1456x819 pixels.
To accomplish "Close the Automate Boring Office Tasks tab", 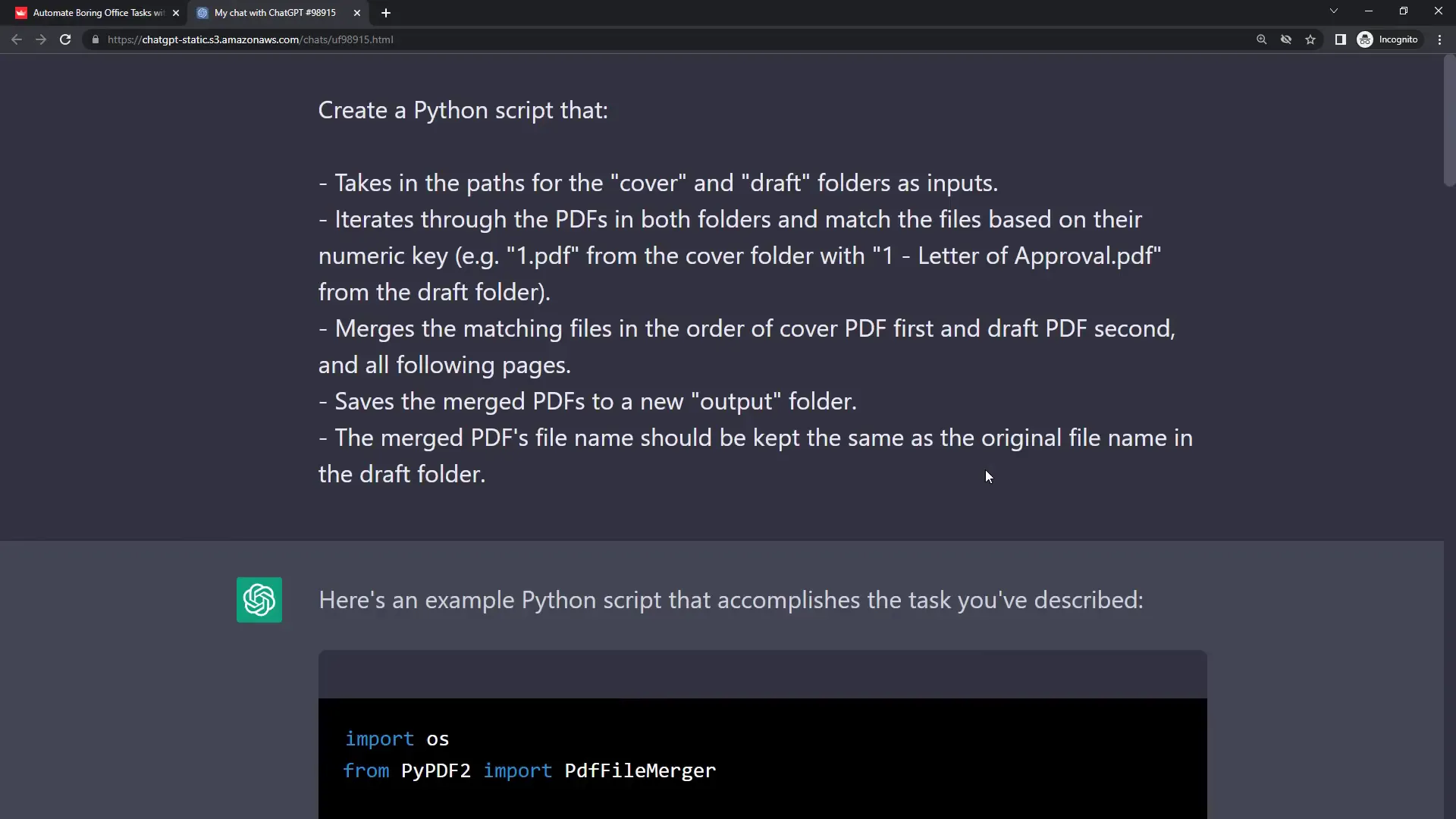I will coord(176,13).
